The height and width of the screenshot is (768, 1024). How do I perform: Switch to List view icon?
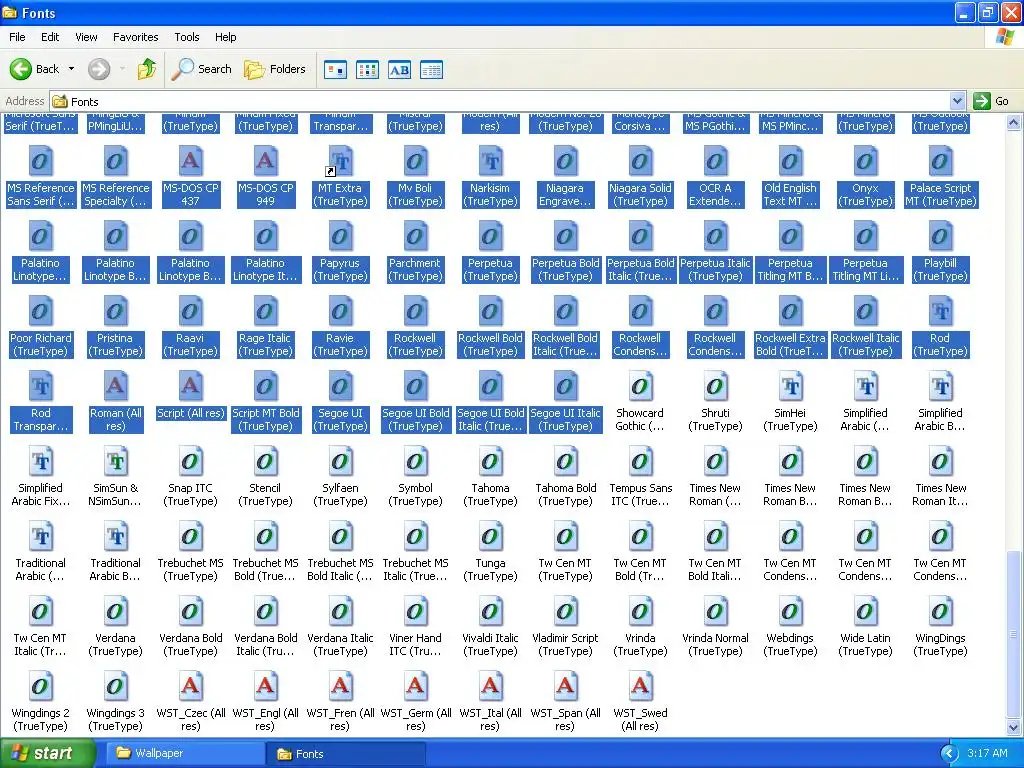click(x=367, y=69)
